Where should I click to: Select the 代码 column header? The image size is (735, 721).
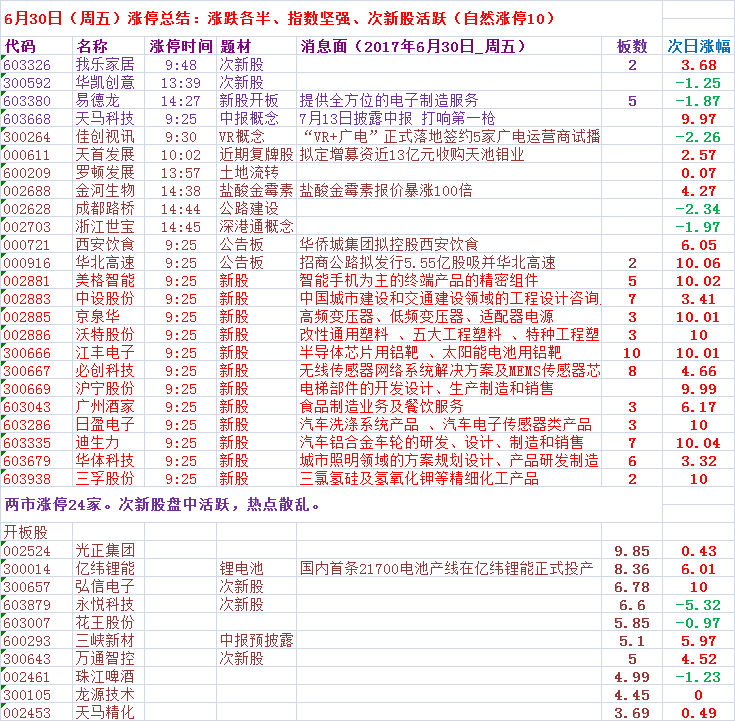pyautogui.click(x=36, y=46)
